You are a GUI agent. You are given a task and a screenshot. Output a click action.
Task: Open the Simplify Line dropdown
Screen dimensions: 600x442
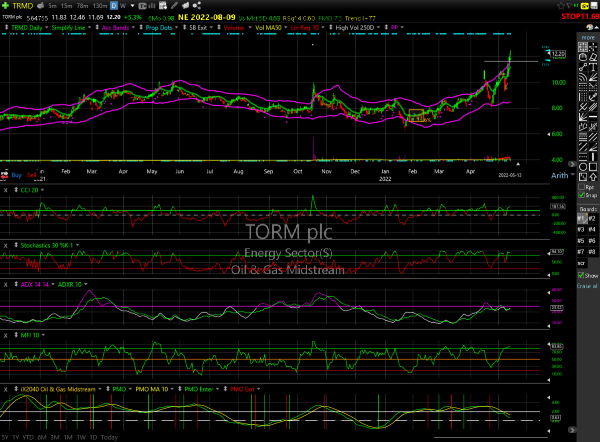(x=89, y=27)
